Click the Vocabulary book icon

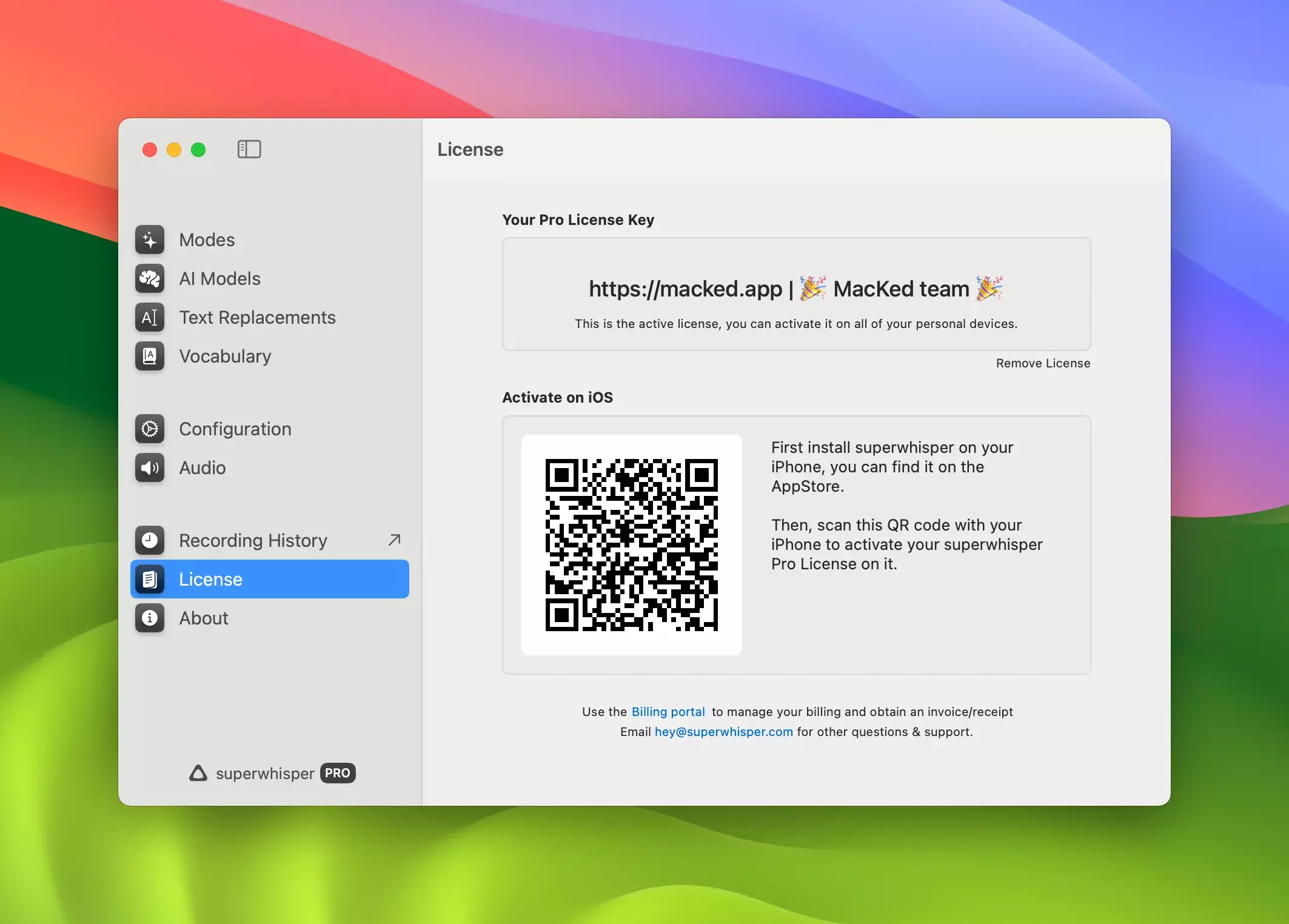click(150, 357)
